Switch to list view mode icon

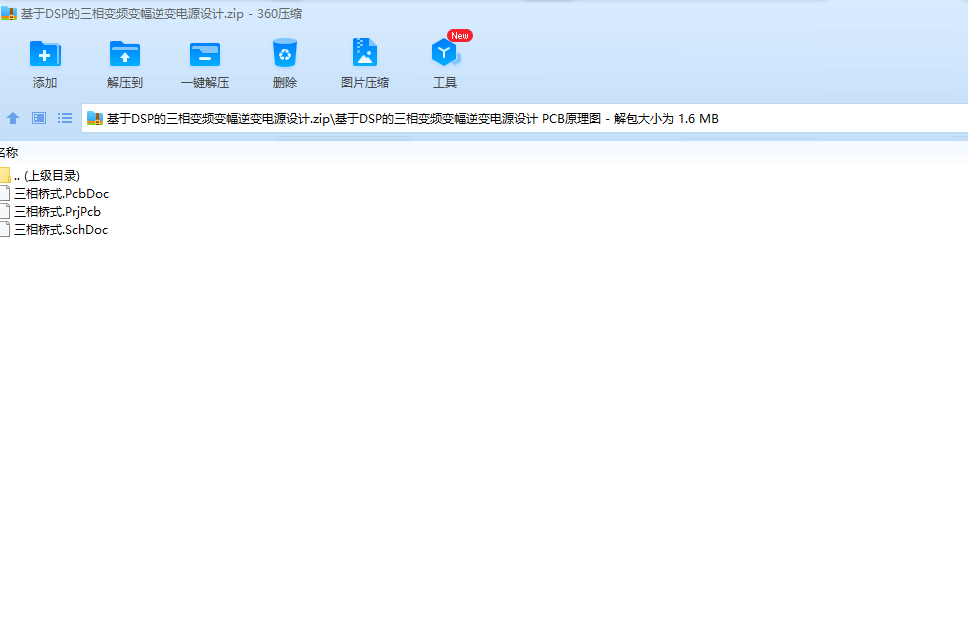(x=65, y=118)
